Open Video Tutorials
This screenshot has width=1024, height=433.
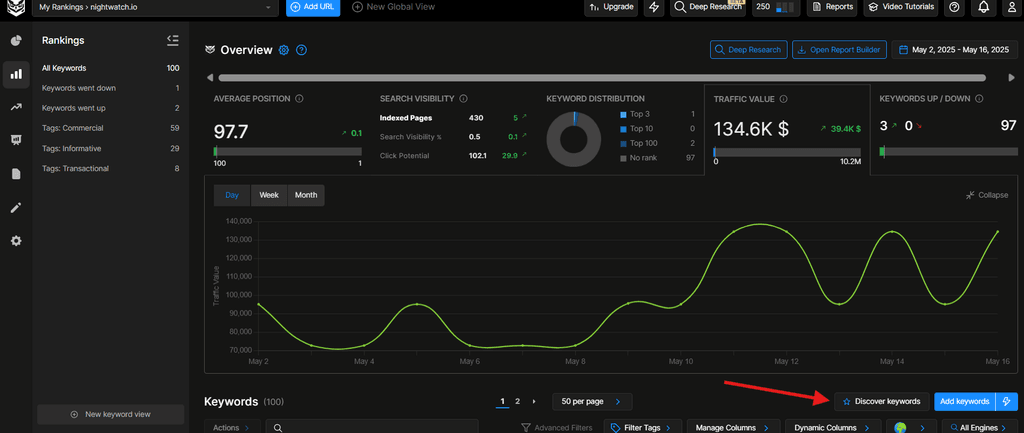[902, 7]
